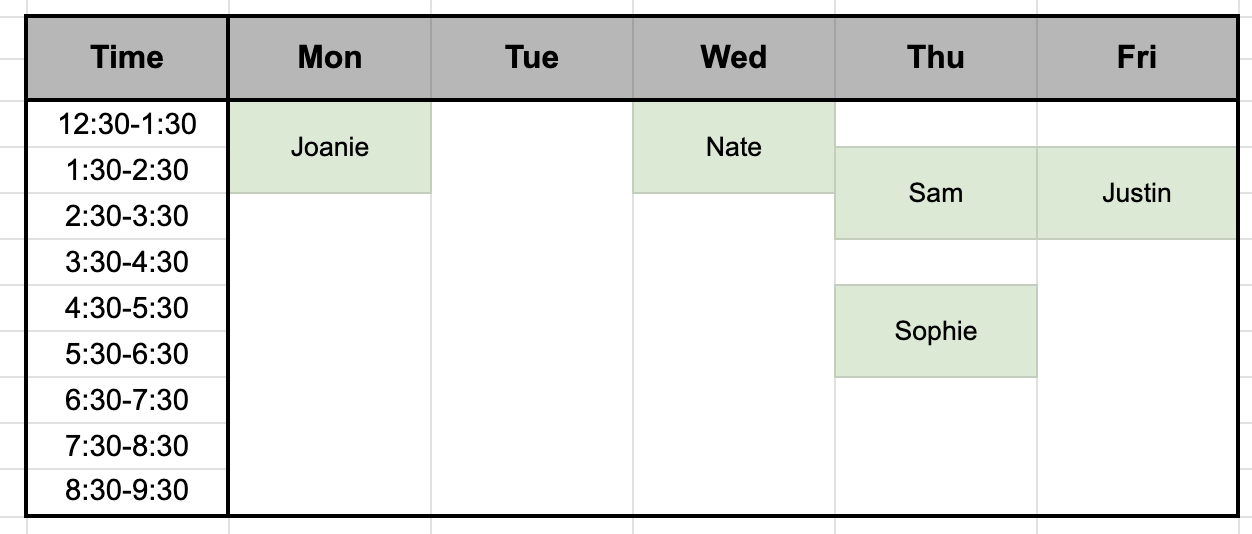Click the 4:30-5:30 time label
Image resolution: width=1252 pixels, height=534 pixels.
[x=127, y=308]
